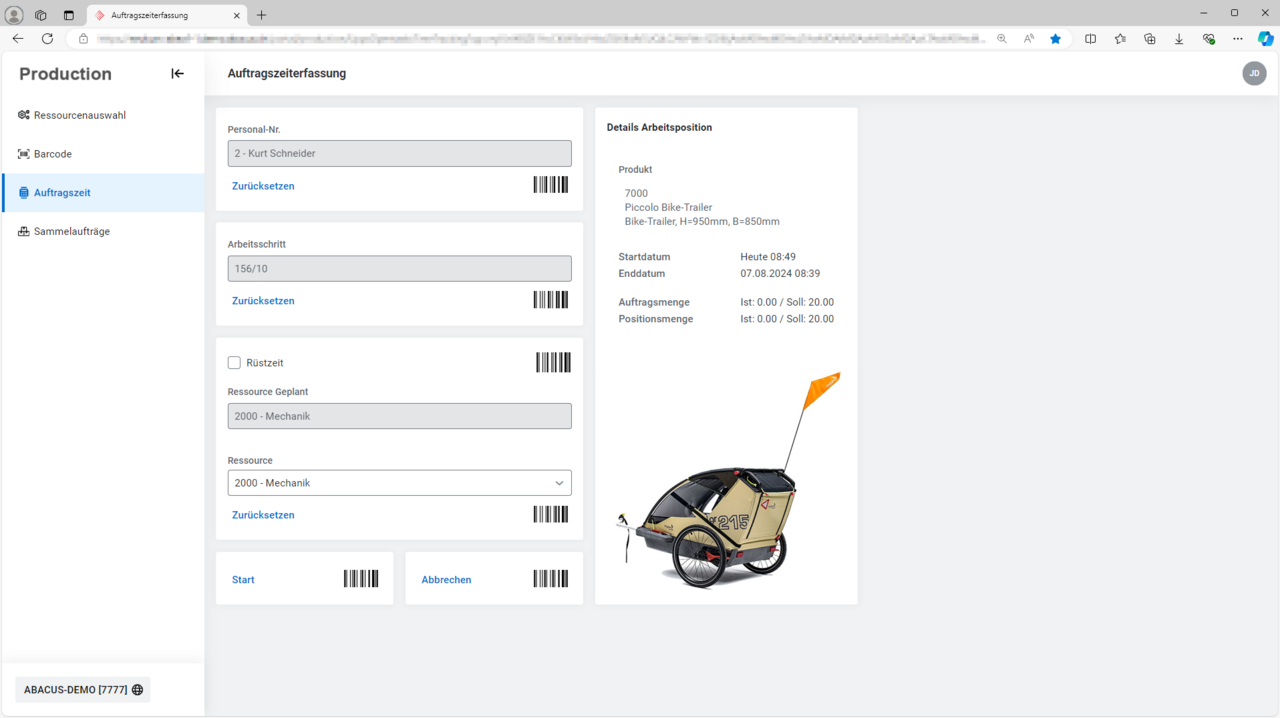Screen dimensions: 1280x718
Task: Open the tab actions menu icon
Action: 68,15
